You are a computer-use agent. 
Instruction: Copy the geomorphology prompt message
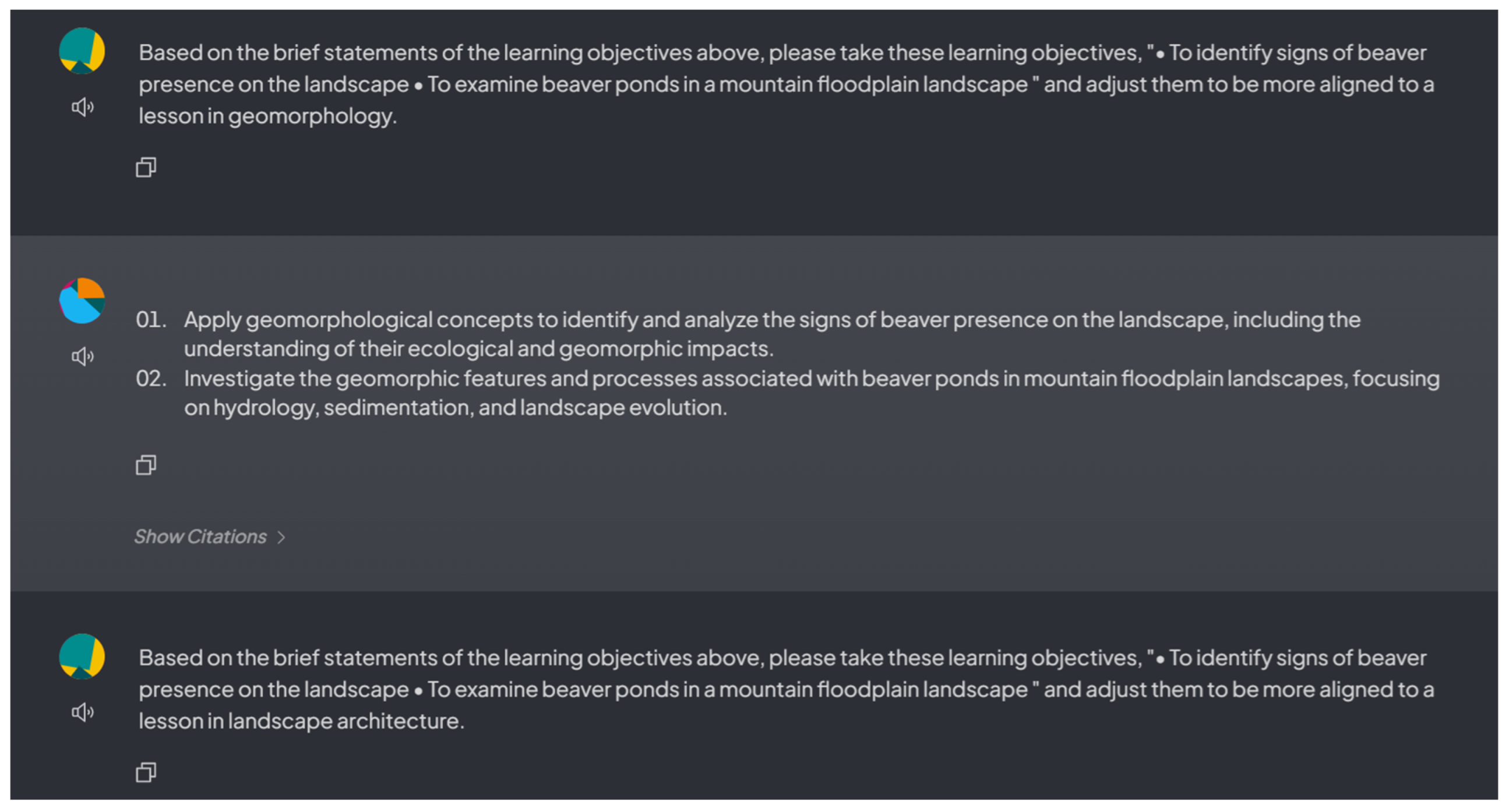[x=146, y=168]
